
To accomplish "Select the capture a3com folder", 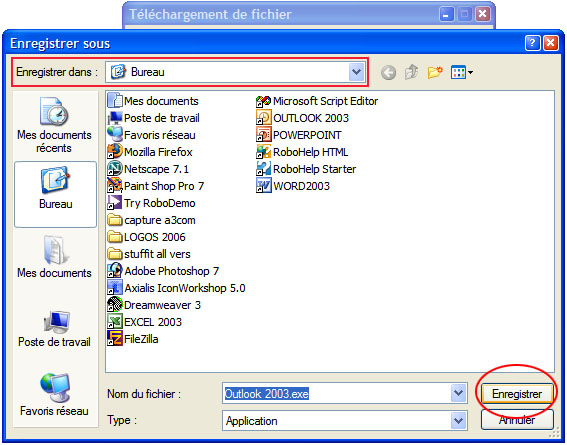I will [x=152, y=220].
